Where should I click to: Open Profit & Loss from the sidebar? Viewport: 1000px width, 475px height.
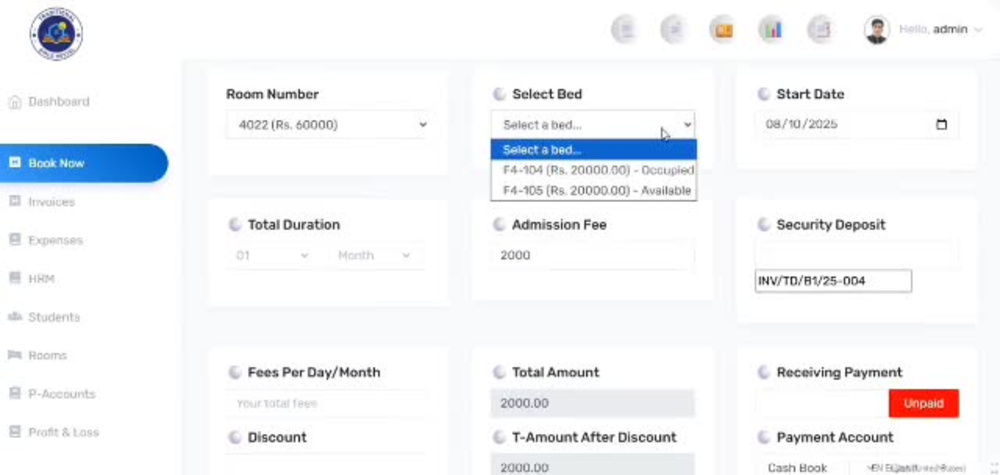(63, 432)
